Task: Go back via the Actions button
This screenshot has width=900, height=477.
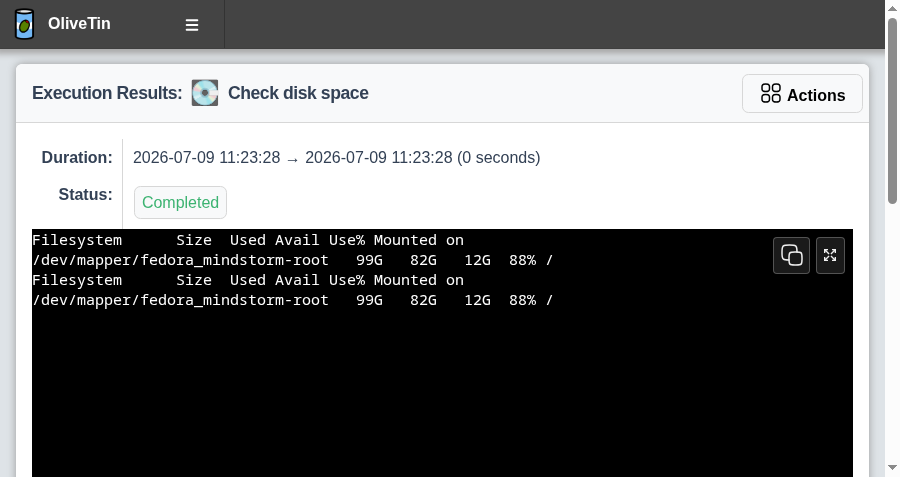Action: 802,94
